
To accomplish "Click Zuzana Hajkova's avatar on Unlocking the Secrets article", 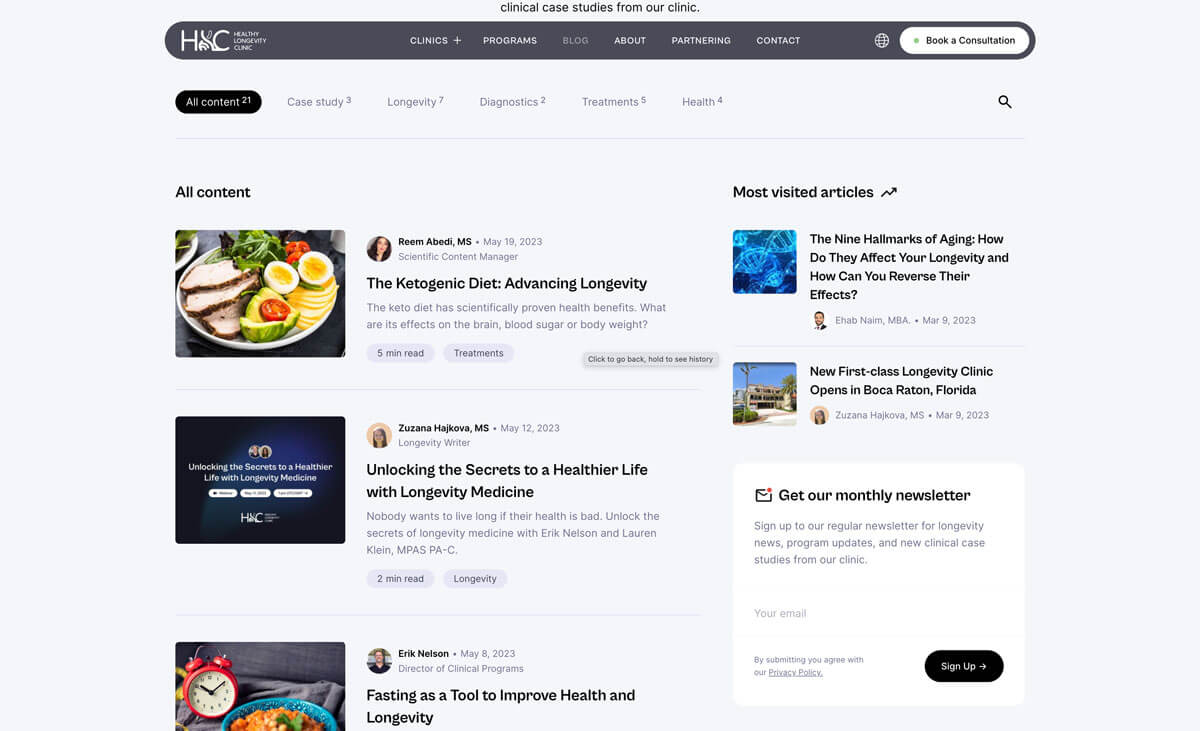I will (379, 435).
